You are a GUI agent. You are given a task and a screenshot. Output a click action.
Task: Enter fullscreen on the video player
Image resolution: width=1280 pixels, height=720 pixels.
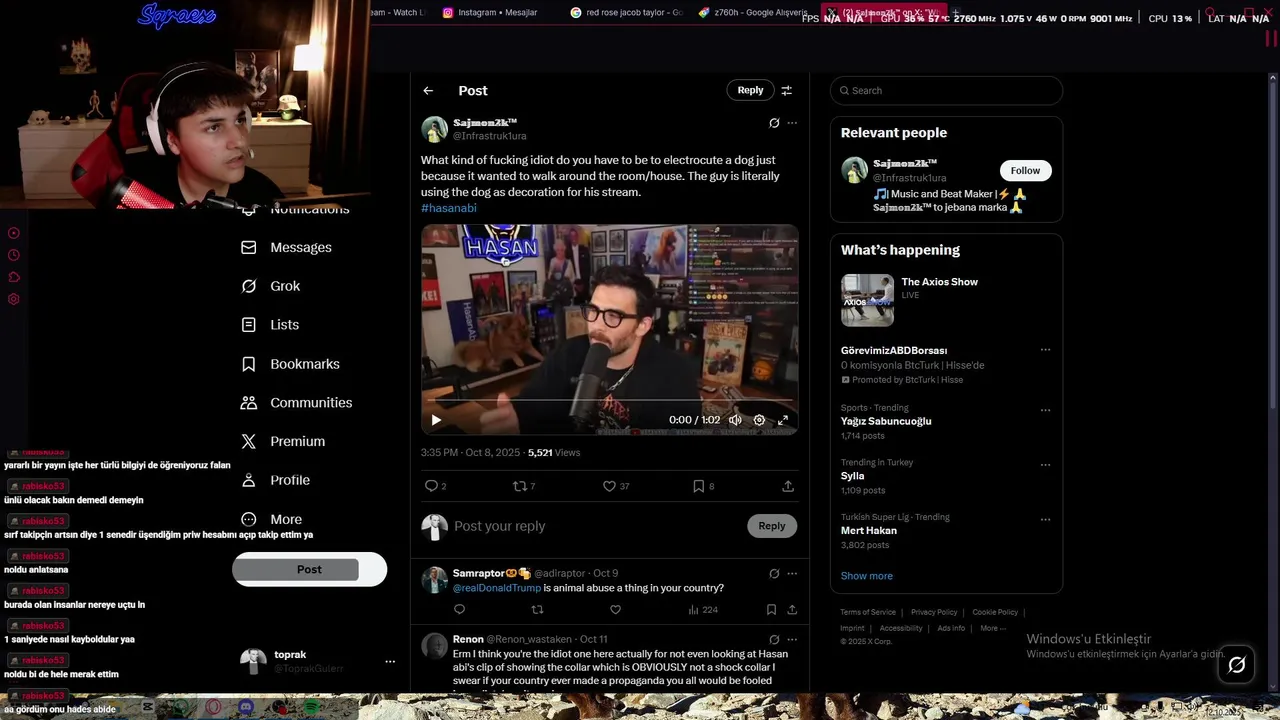coord(783,420)
